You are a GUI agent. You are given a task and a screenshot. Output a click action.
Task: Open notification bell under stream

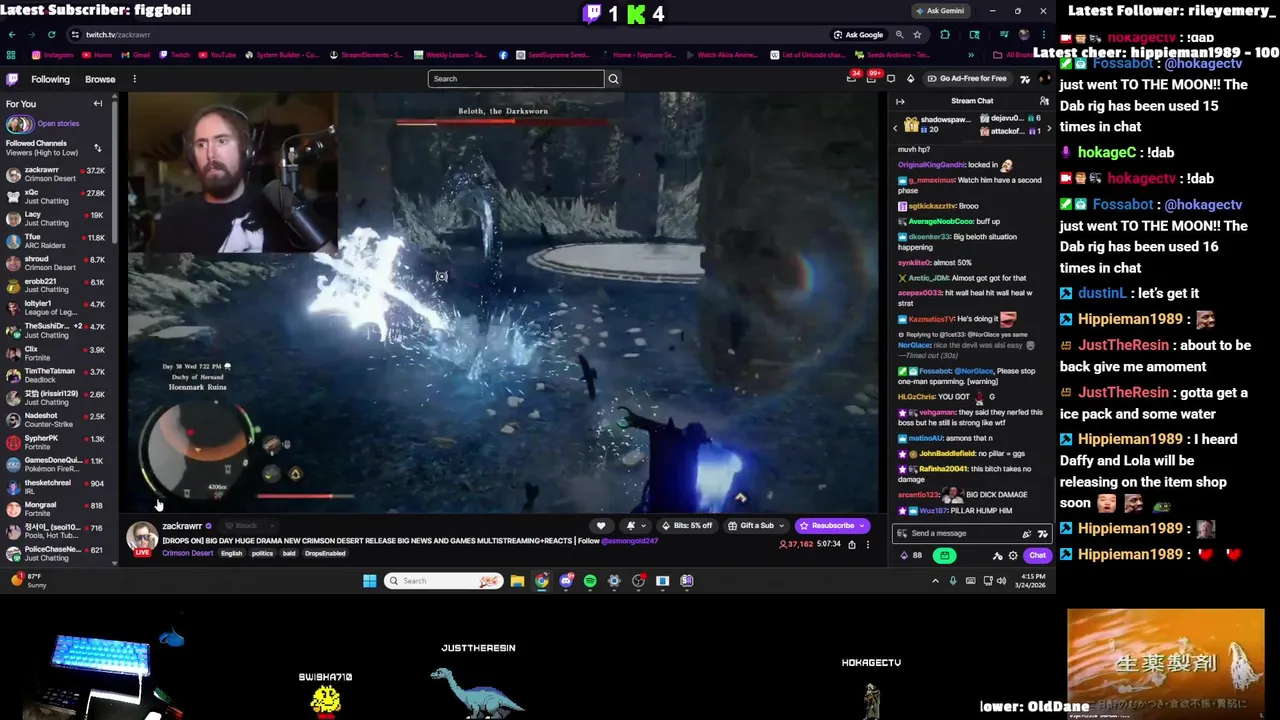[x=630, y=526]
